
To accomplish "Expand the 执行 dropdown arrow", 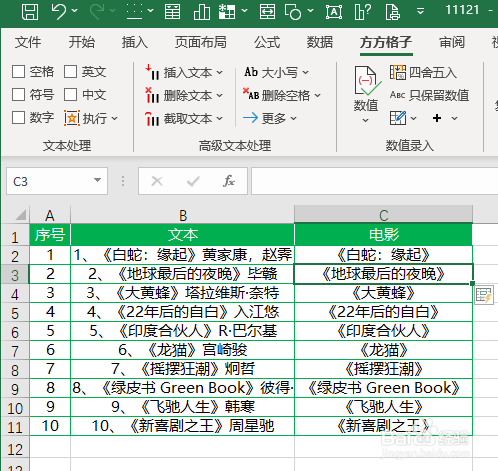I will tap(114, 118).
